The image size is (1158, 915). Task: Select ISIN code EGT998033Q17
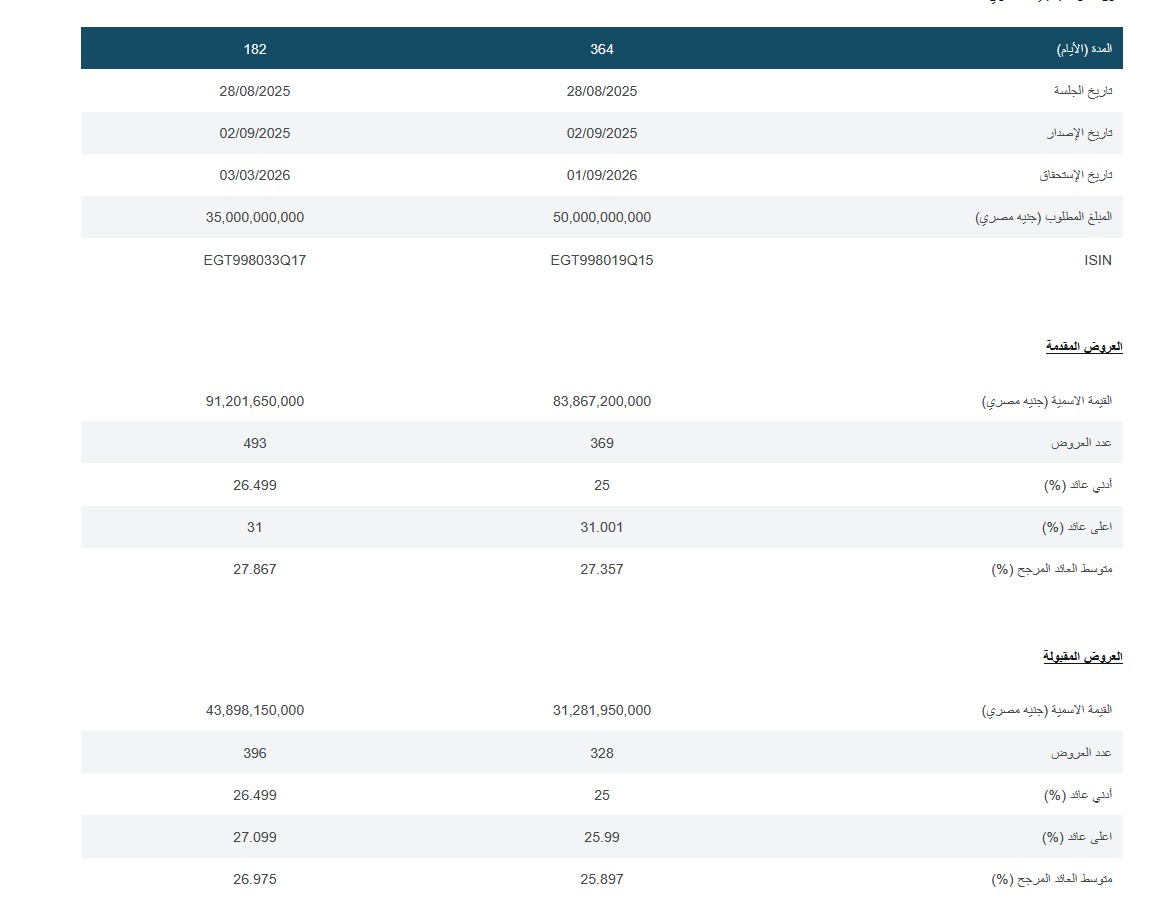click(255, 260)
